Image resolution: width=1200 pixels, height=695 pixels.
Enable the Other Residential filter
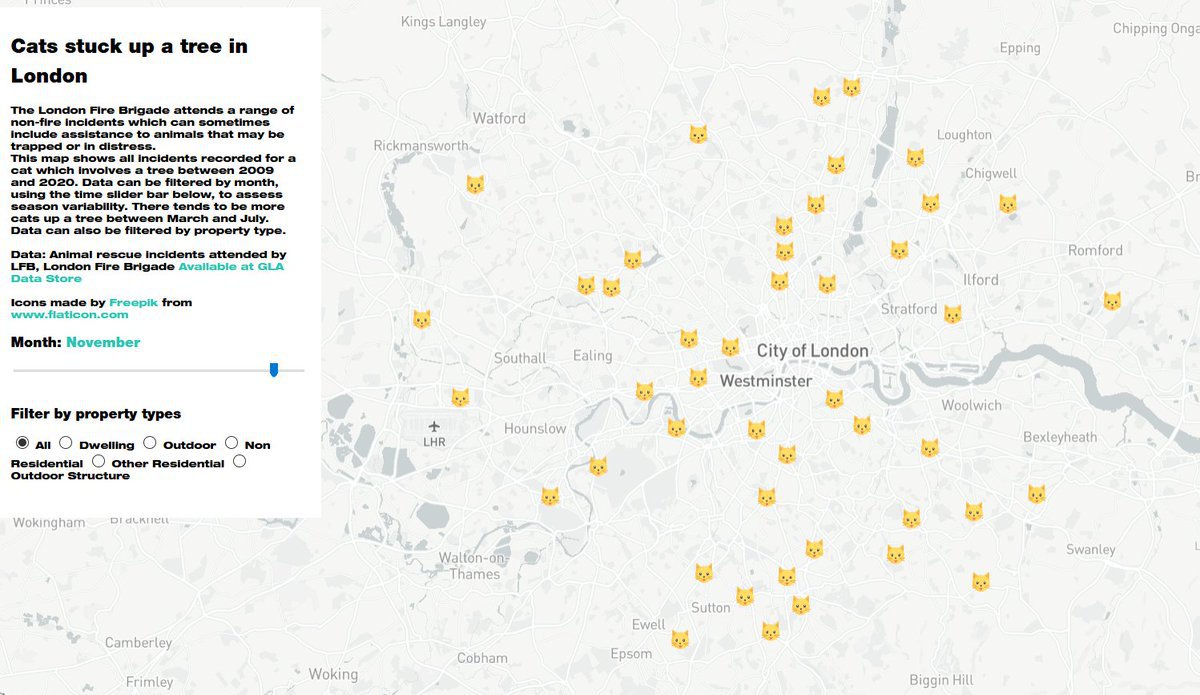click(98, 461)
